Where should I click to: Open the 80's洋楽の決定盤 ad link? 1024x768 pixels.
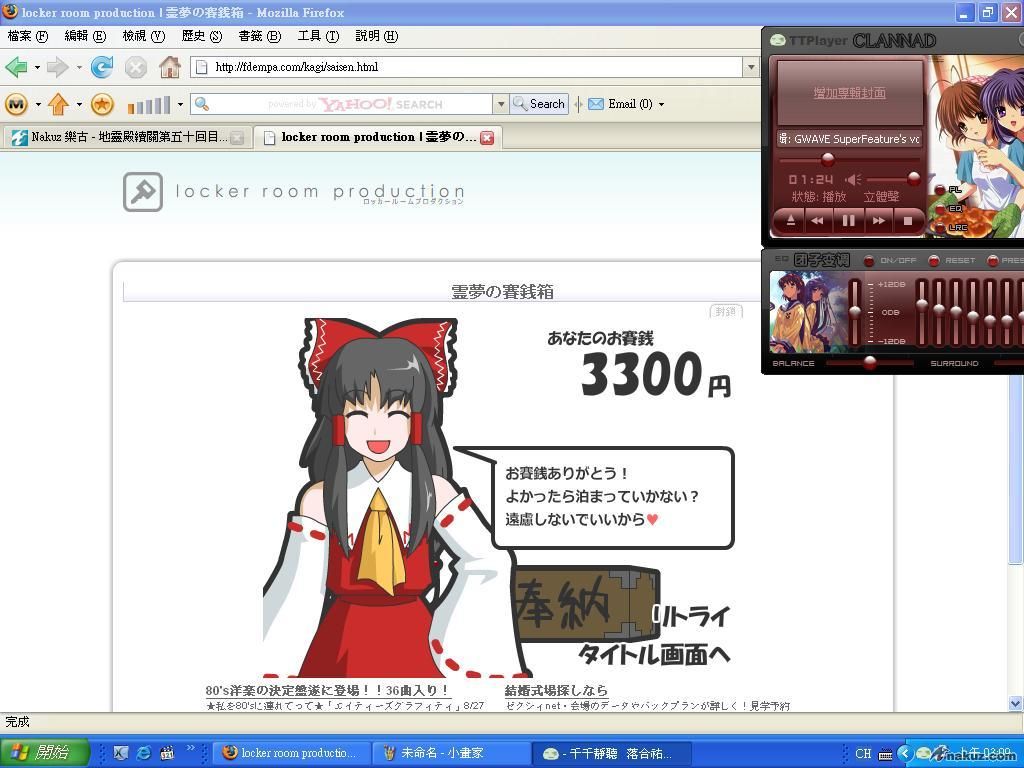[328, 690]
